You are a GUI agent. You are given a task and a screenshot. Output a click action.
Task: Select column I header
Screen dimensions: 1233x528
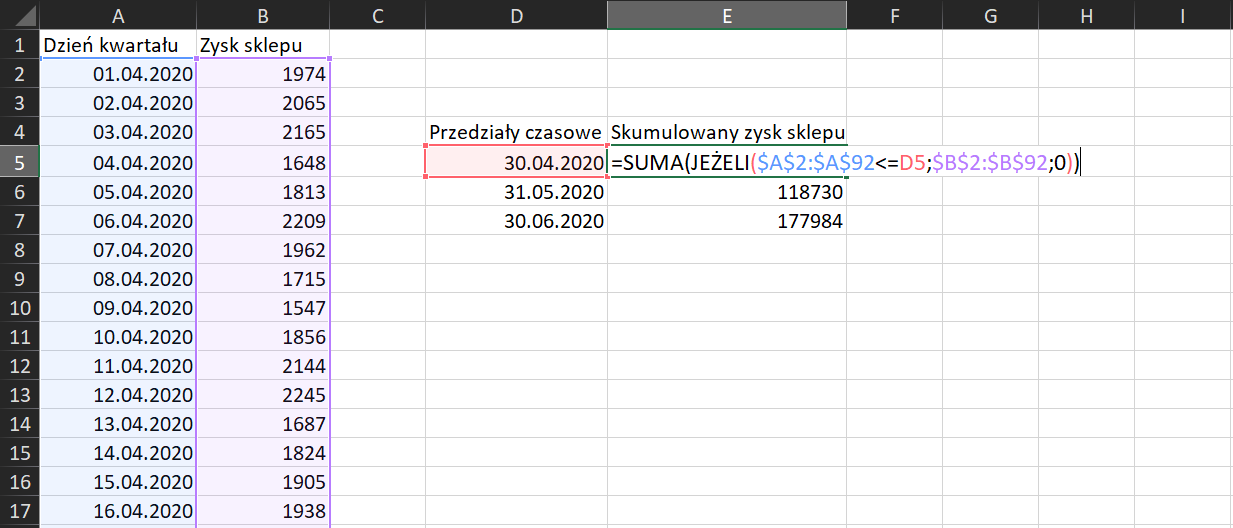coord(1183,15)
